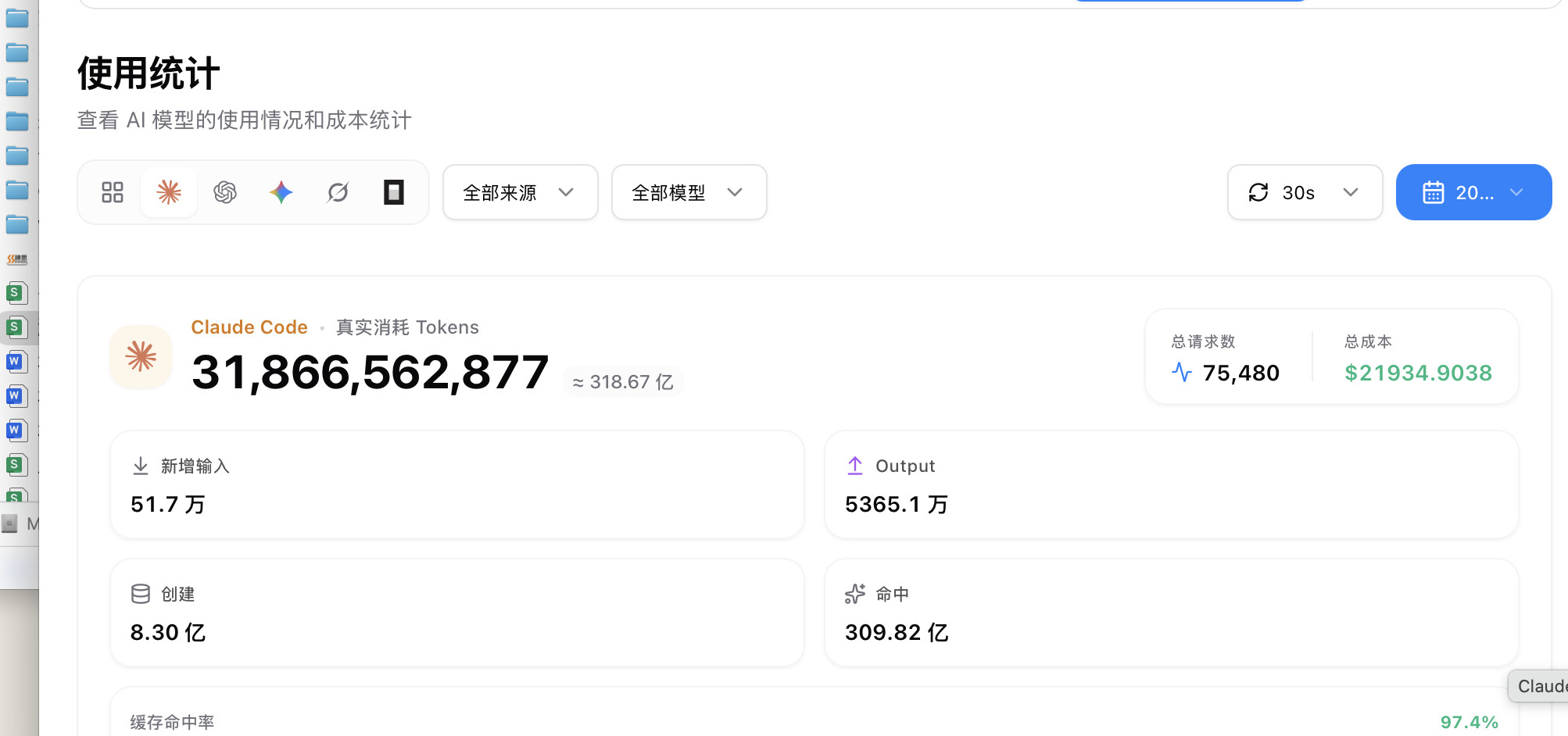This screenshot has width=1568, height=736.
Task: Click the subtitle 查看 AI 模型的使用情况和成本统计
Action: click(244, 120)
